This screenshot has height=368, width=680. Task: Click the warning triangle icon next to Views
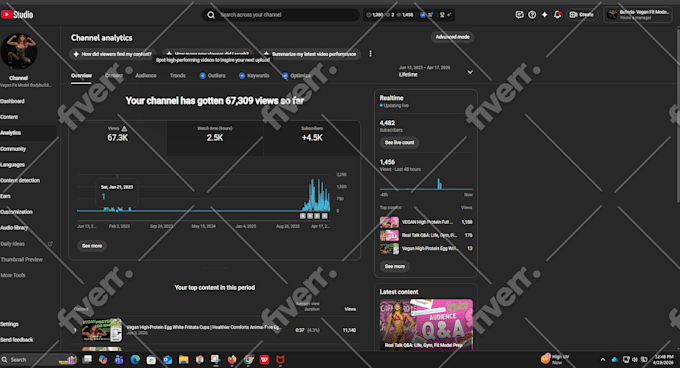[124, 129]
